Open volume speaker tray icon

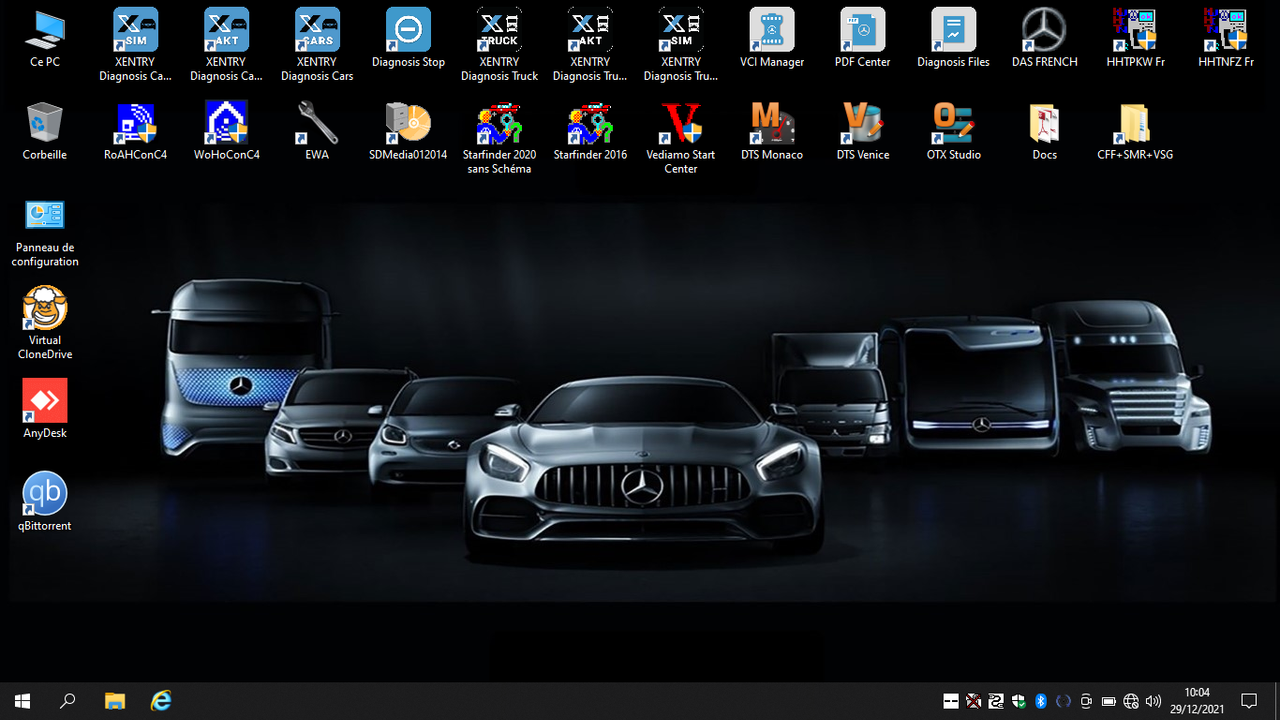(x=1153, y=701)
